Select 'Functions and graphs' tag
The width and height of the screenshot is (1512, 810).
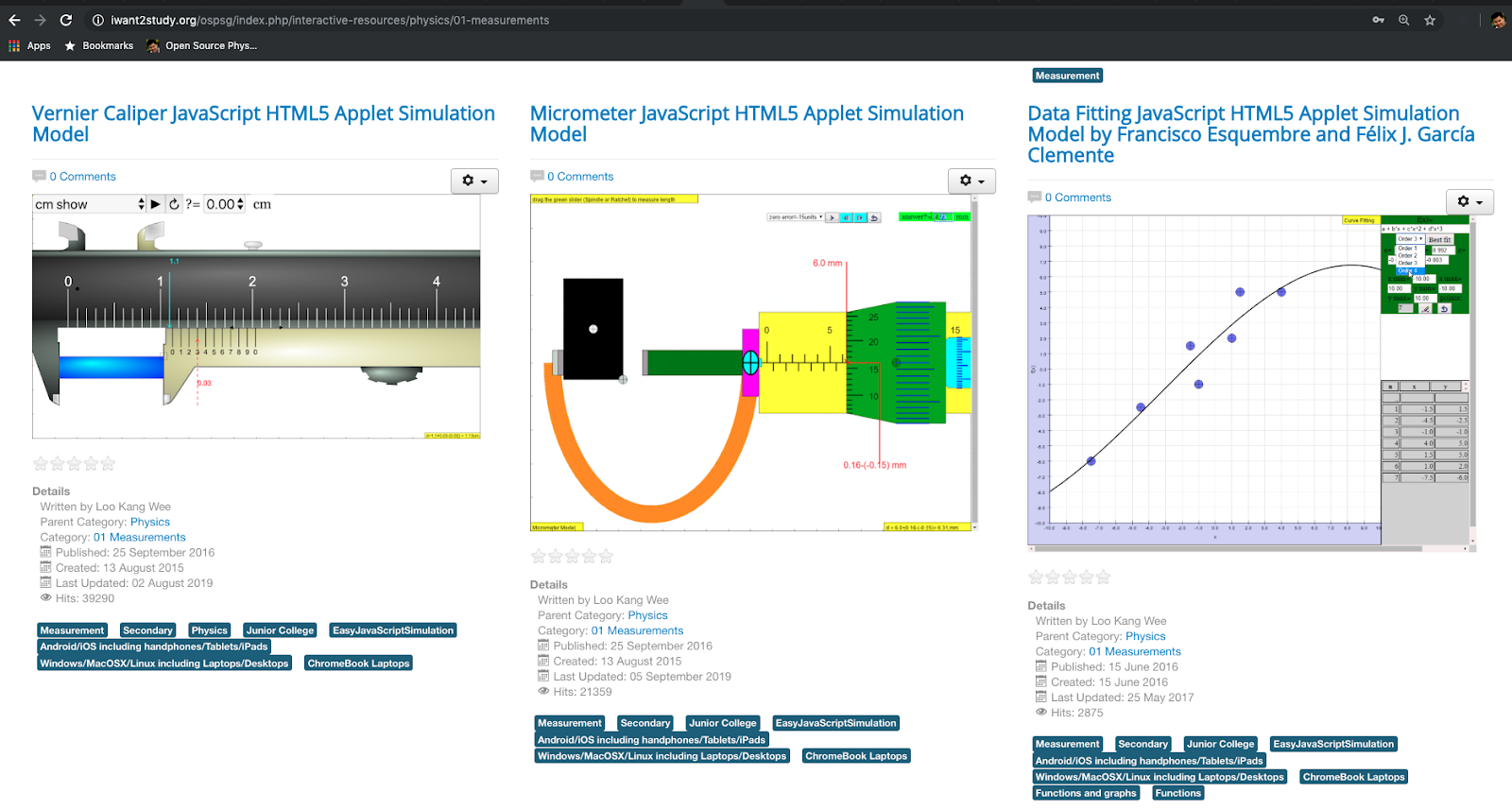click(1086, 793)
